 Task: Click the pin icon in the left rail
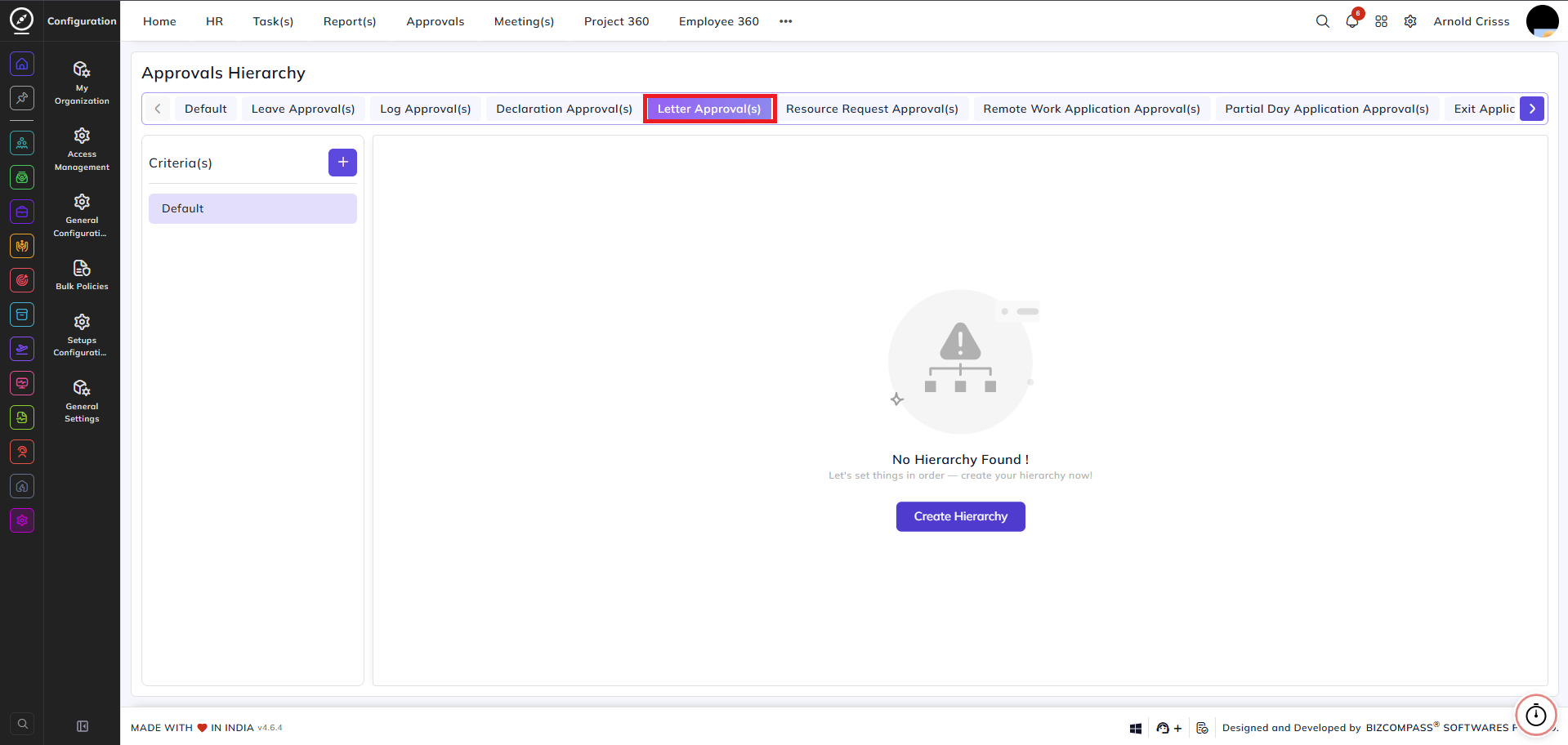click(x=22, y=98)
